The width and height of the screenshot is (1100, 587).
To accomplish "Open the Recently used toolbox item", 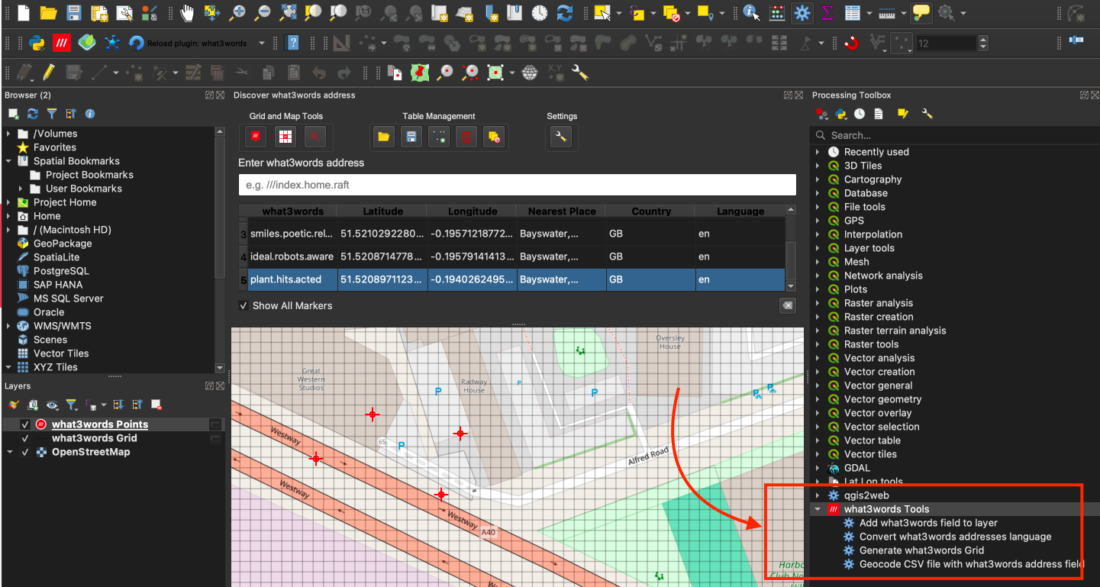I will pyautogui.click(x=876, y=152).
